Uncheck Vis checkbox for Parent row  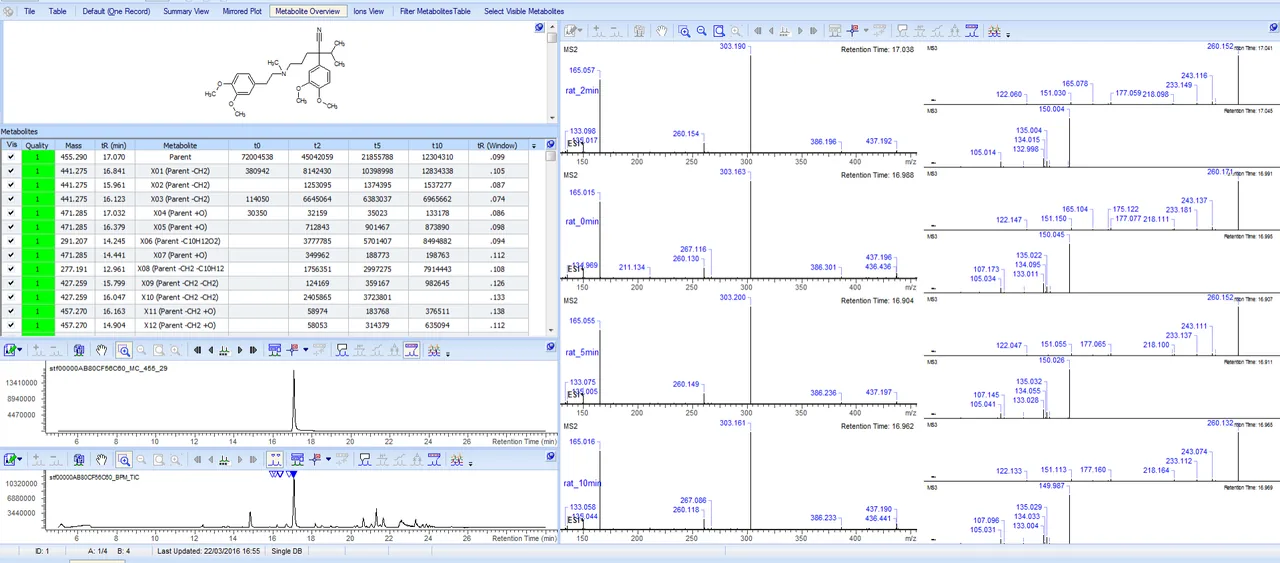[12, 157]
